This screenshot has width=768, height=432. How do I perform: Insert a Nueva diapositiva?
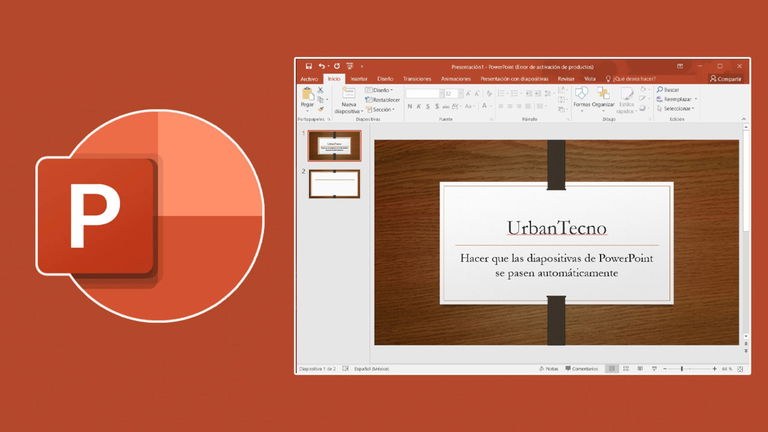[349, 95]
